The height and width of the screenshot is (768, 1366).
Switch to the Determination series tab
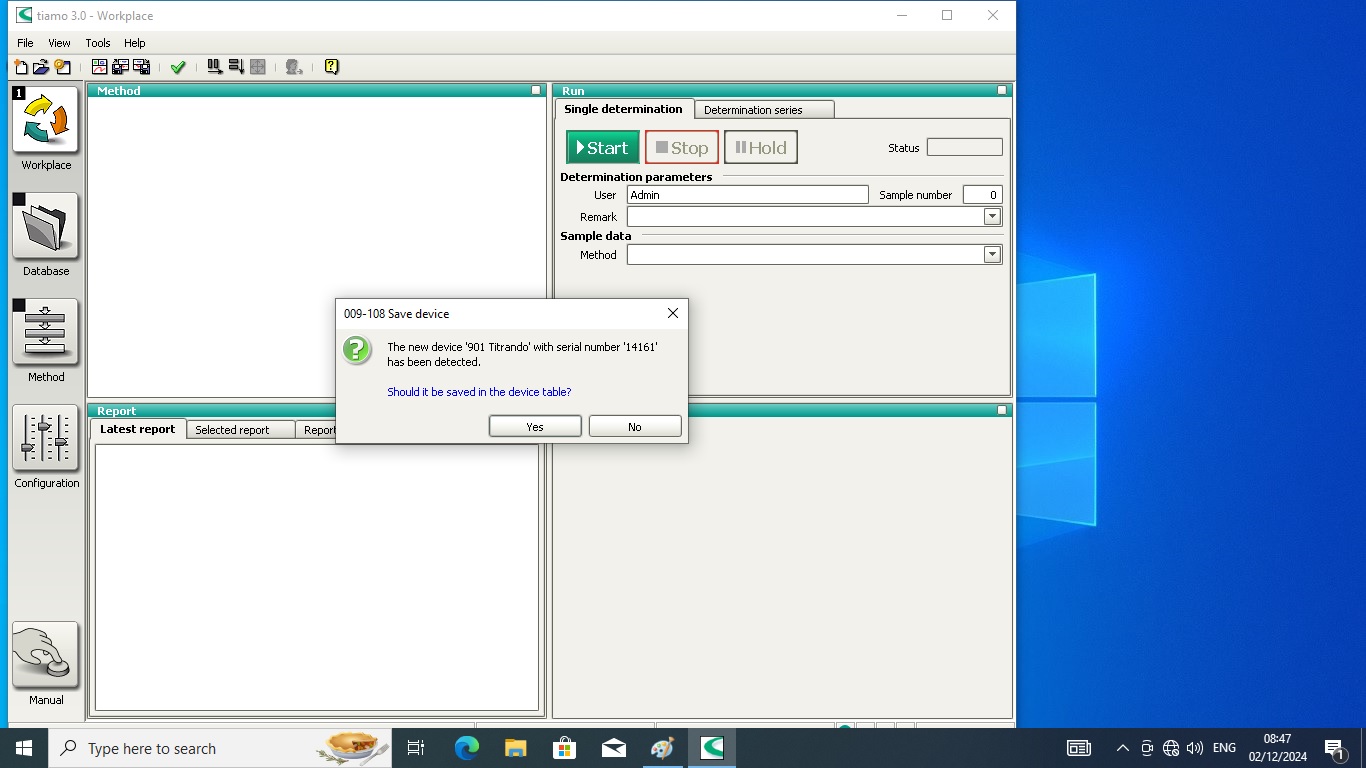[x=753, y=110]
